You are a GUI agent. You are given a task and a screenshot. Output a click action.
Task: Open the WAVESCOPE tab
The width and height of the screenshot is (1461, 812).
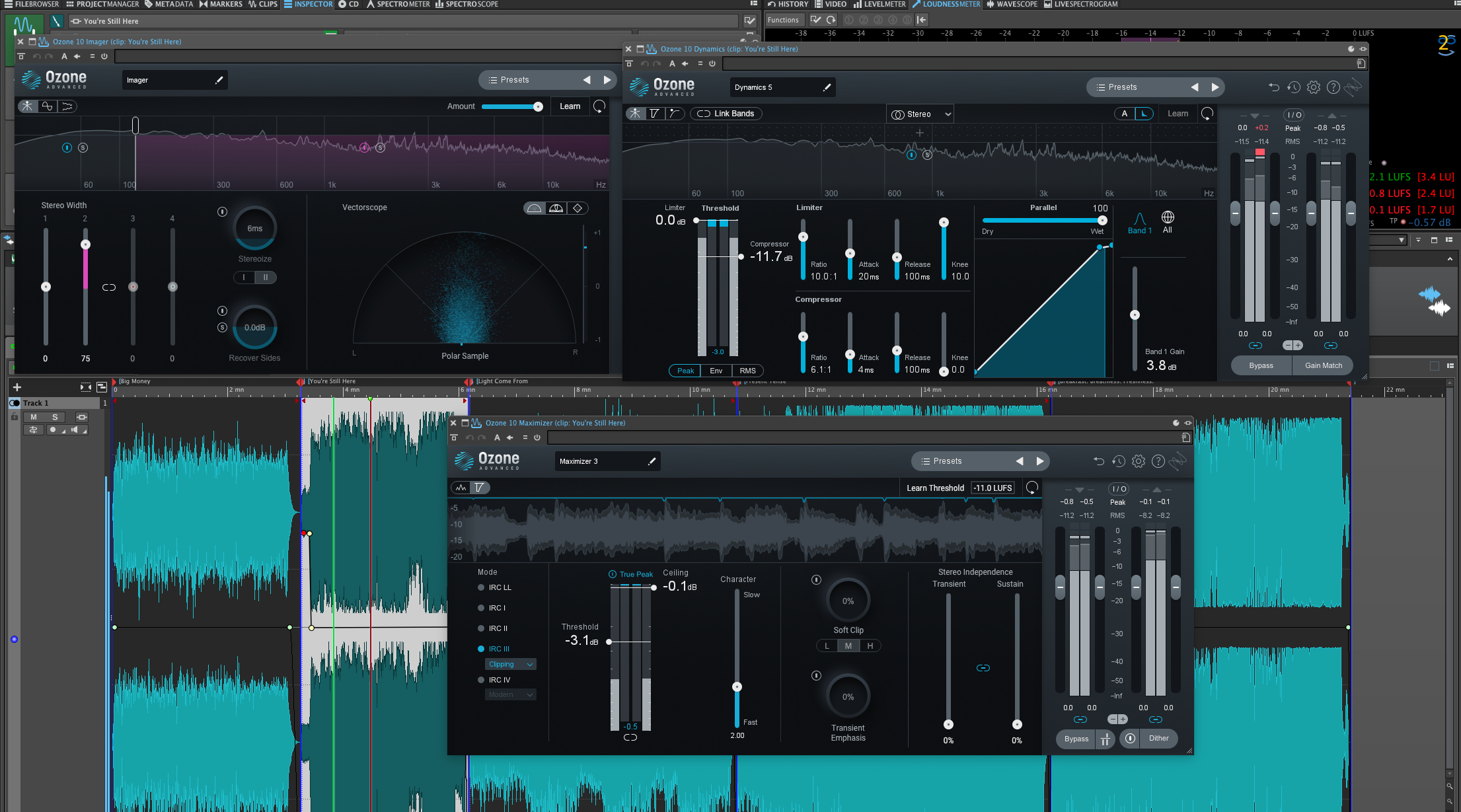click(x=1012, y=4)
